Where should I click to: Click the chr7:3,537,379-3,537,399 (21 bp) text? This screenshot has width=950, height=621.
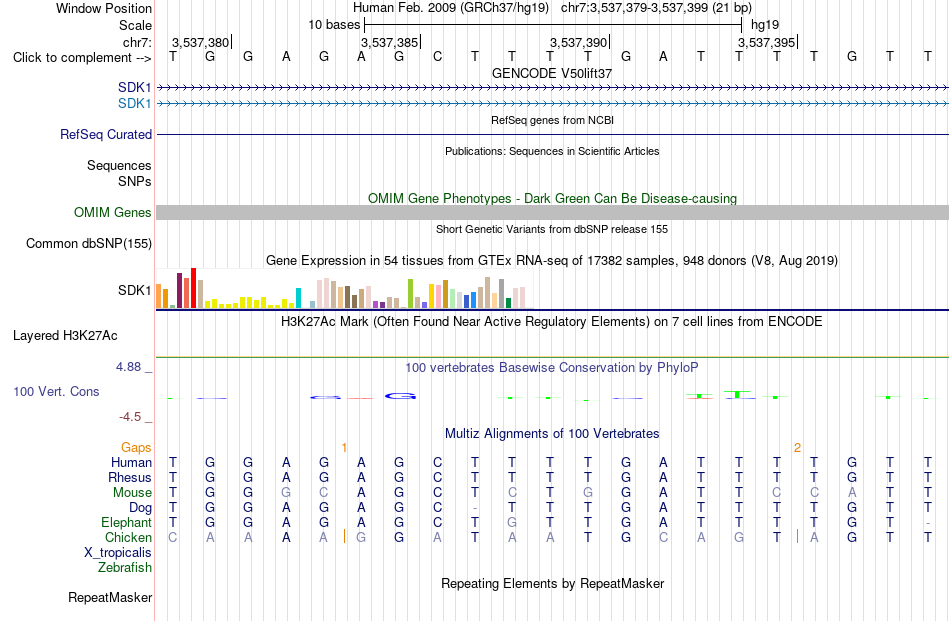[x=656, y=8]
